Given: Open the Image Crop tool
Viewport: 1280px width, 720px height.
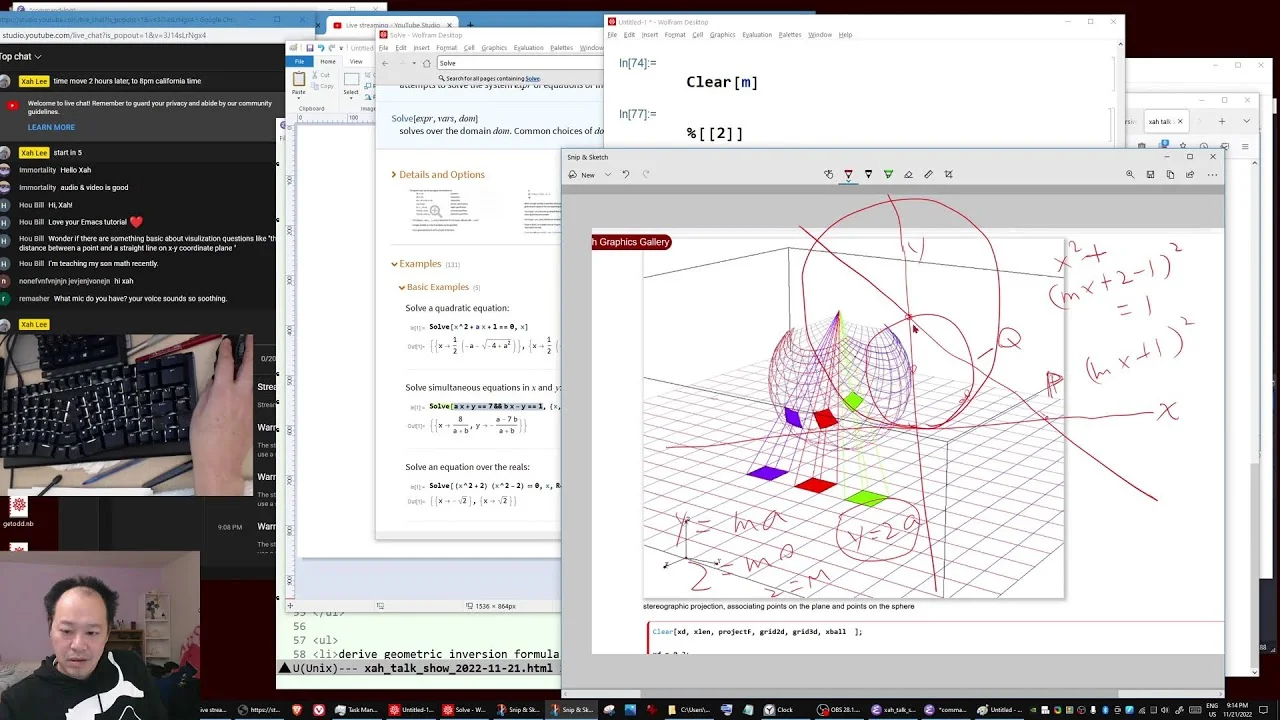Looking at the screenshot, I should (948, 174).
